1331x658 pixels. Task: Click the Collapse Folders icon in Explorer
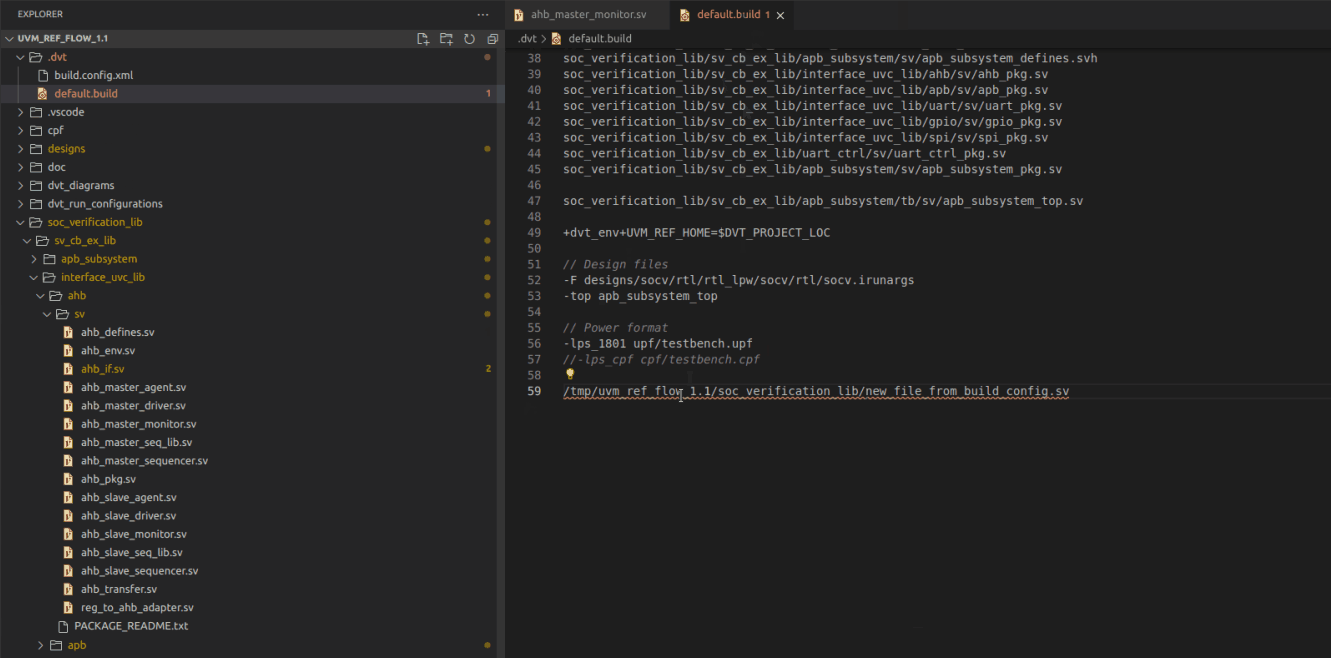(491, 37)
